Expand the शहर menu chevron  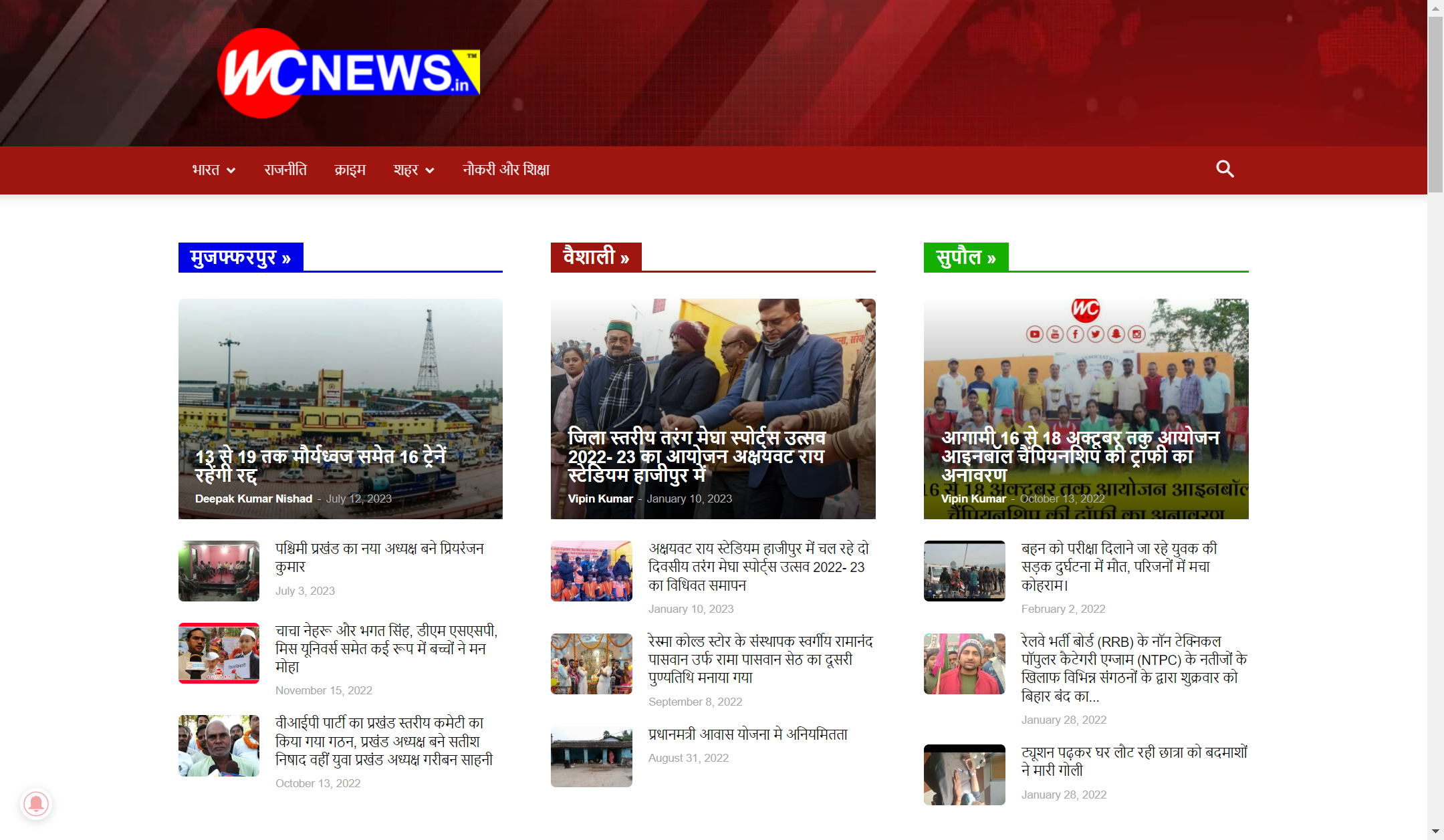click(x=430, y=170)
